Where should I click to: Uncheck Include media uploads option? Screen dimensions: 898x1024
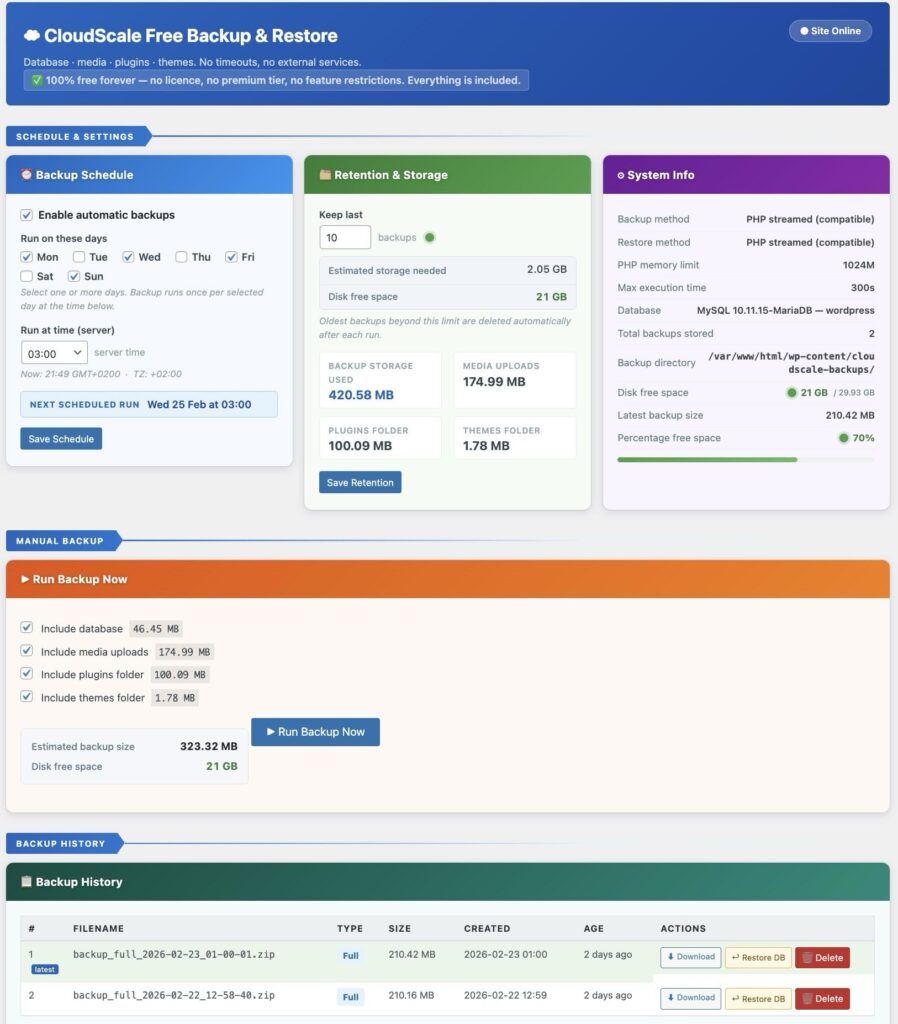[x=27, y=652]
